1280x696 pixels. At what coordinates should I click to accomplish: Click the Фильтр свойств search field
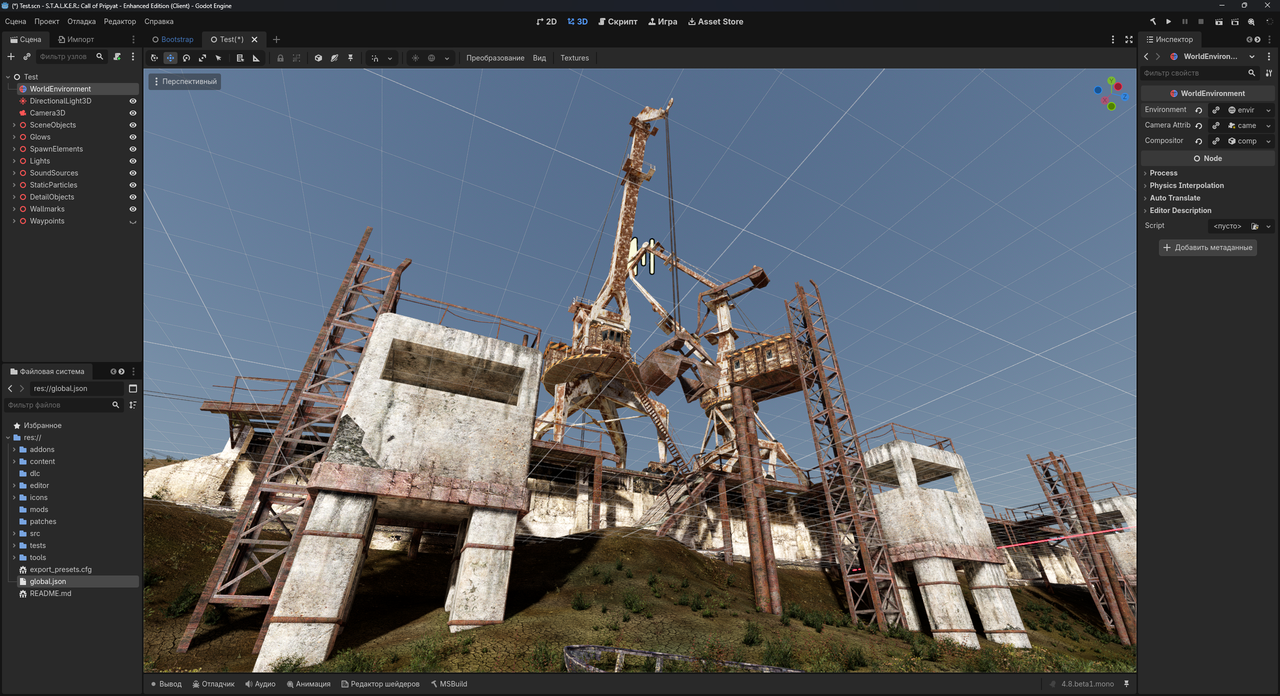[1200, 73]
